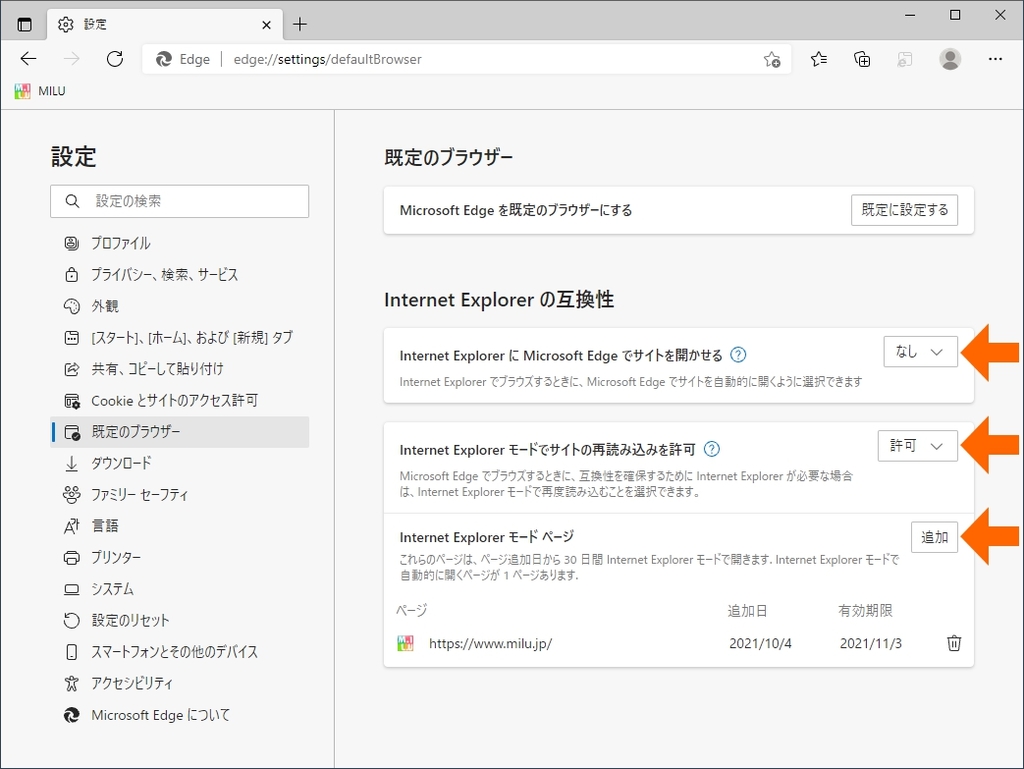Click the ページ column header
The height and width of the screenshot is (769, 1024).
[411, 611]
